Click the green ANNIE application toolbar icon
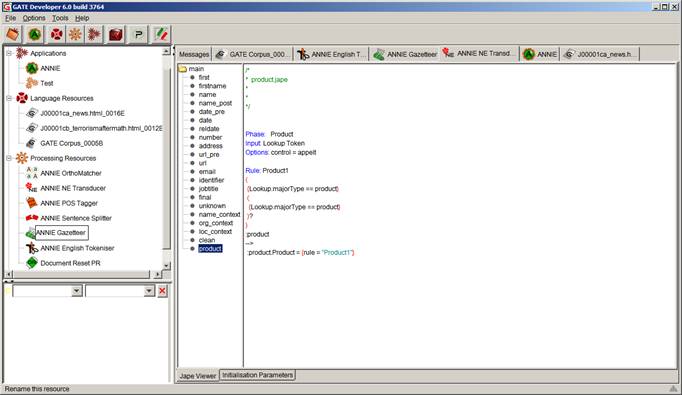The width and height of the screenshot is (682, 395). pos(35,34)
